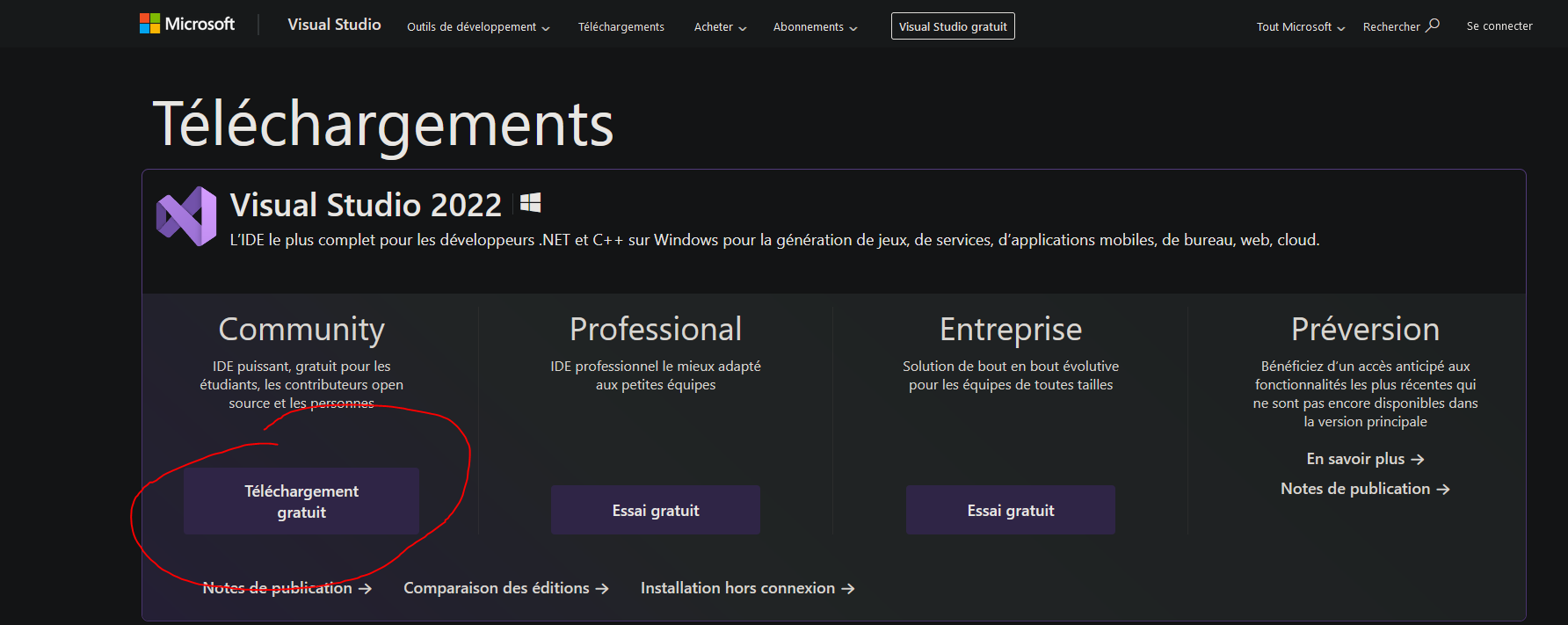
Task: Click the Rechercher magnifying glass icon
Action: pyautogui.click(x=1433, y=25)
